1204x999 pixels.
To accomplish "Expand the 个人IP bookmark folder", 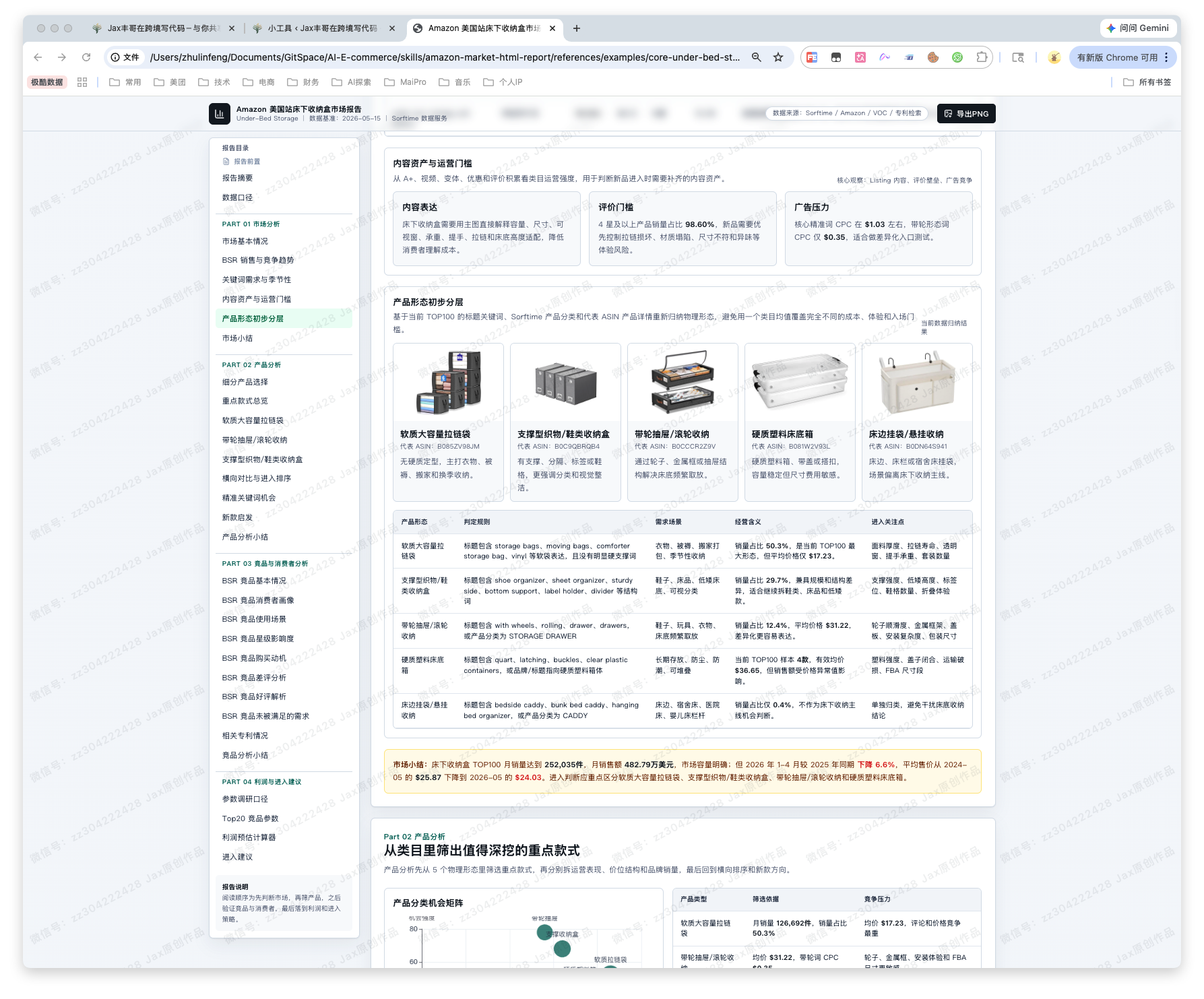I will tap(503, 82).
